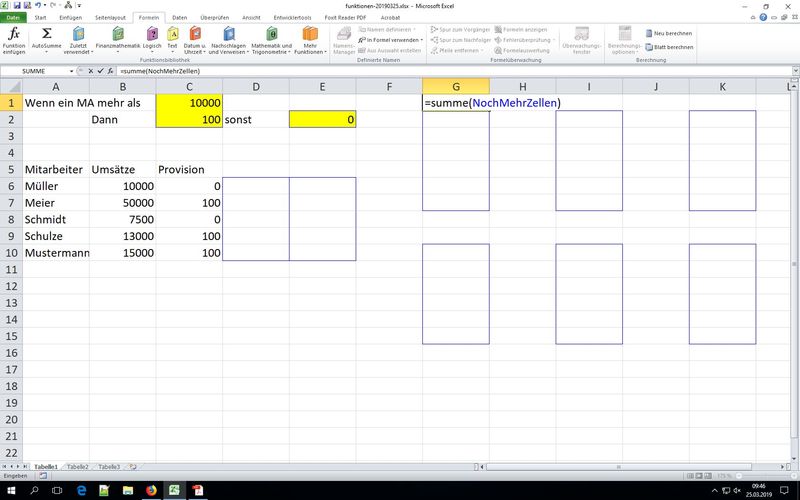Switch to the Überprüfen ribbon tab
The width and height of the screenshot is (800, 500).
pyautogui.click(x=214, y=17)
